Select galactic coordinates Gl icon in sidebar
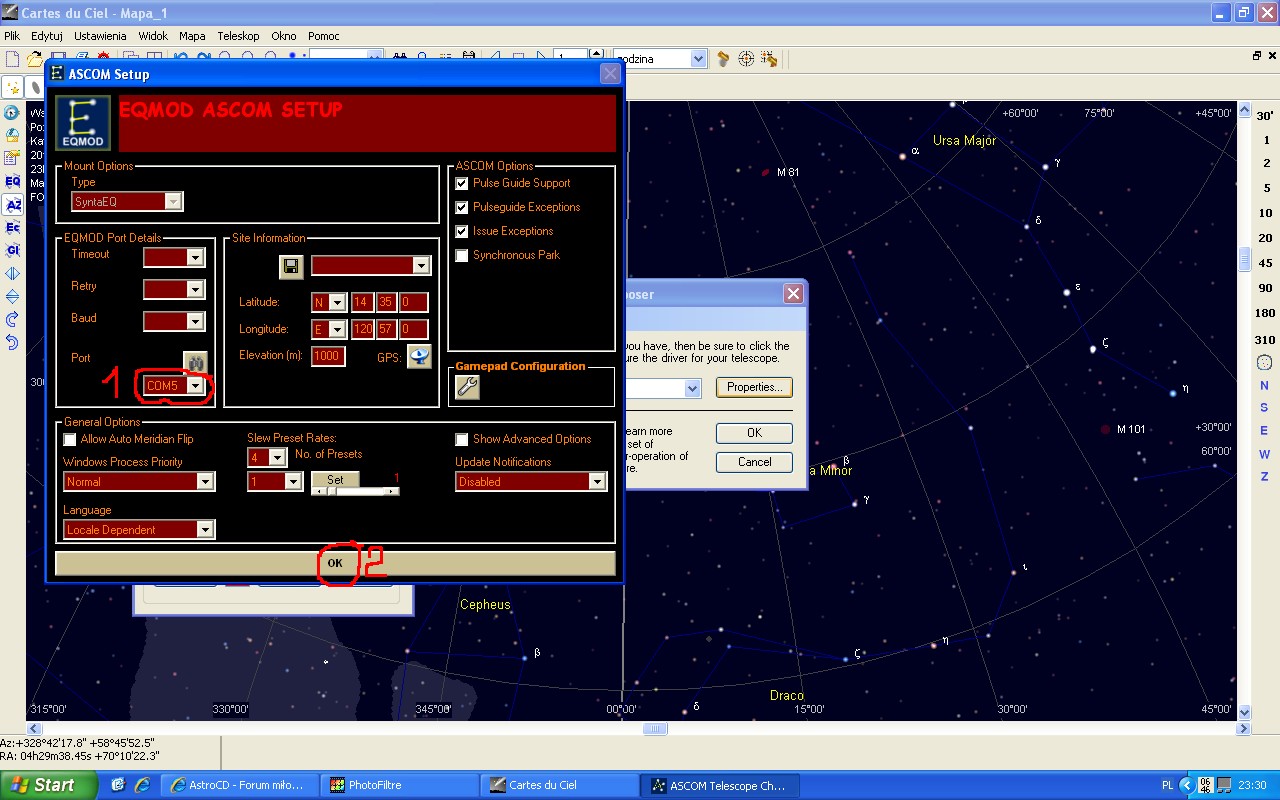Viewport: 1280px width, 800px height. [x=13, y=250]
